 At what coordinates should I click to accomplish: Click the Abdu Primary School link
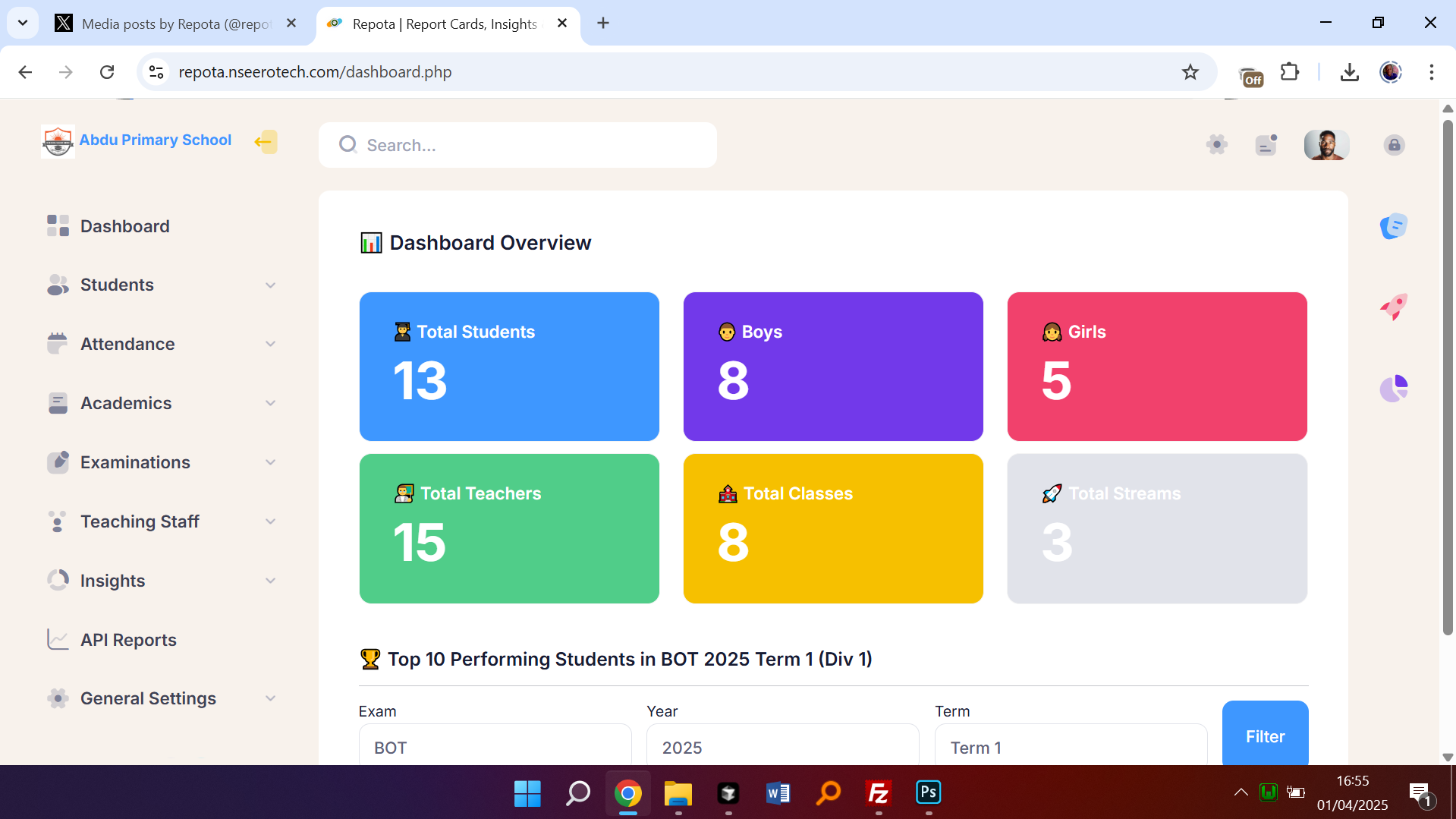coord(155,140)
